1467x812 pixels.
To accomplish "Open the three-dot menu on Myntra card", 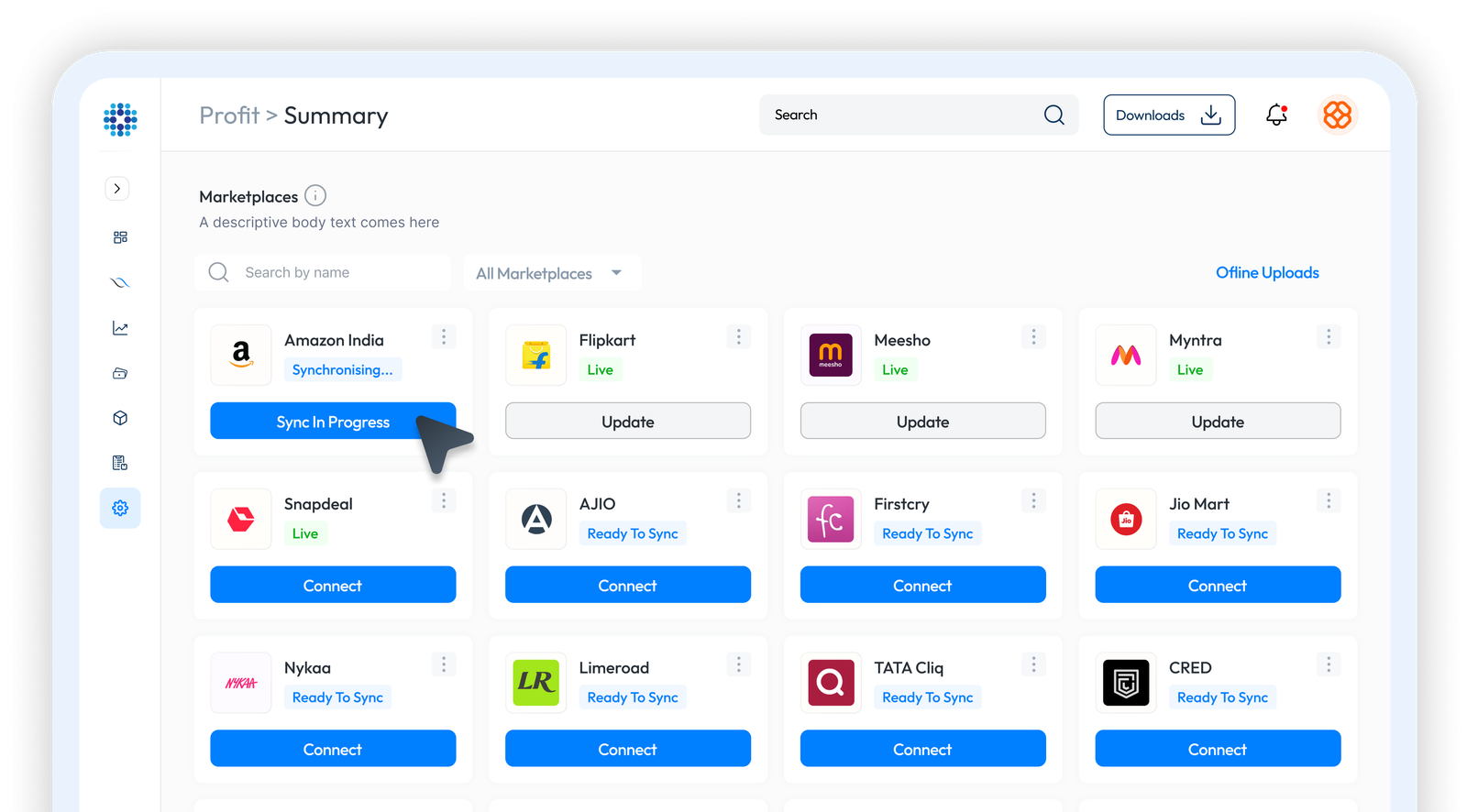I will click(1328, 337).
